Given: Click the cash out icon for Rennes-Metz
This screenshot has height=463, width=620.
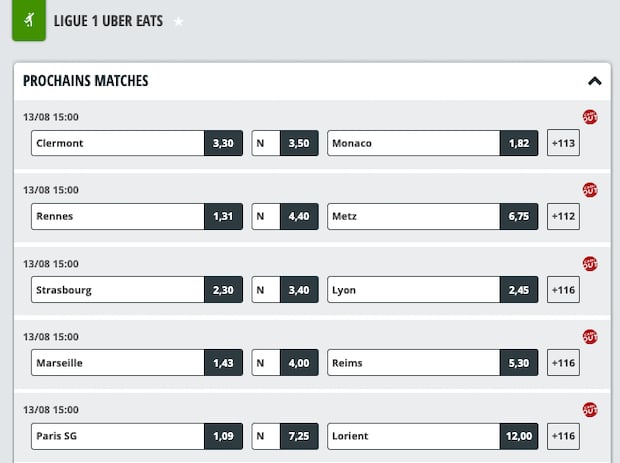Looking at the screenshot, I should (x=590, y=190).
